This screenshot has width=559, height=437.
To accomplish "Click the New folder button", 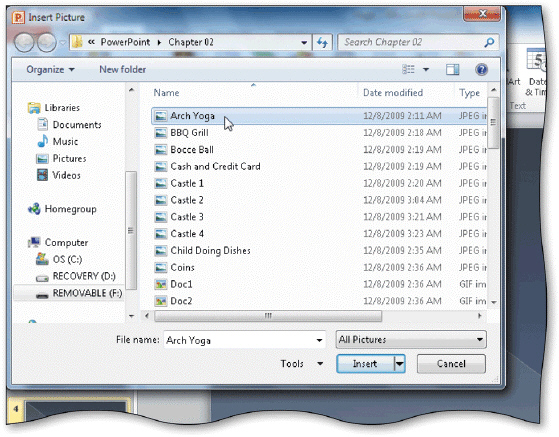I will coord(123,70).
